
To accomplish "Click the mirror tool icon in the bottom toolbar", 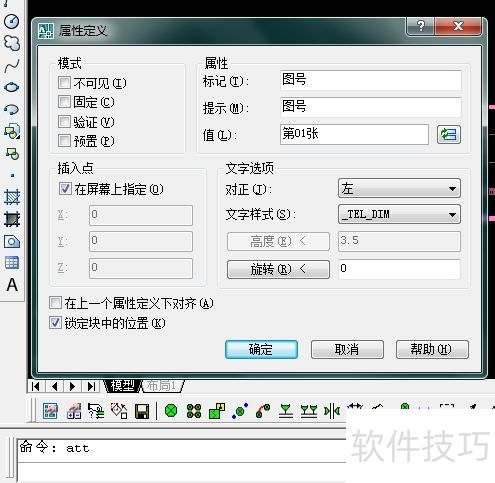I will [x=332, y=411].
